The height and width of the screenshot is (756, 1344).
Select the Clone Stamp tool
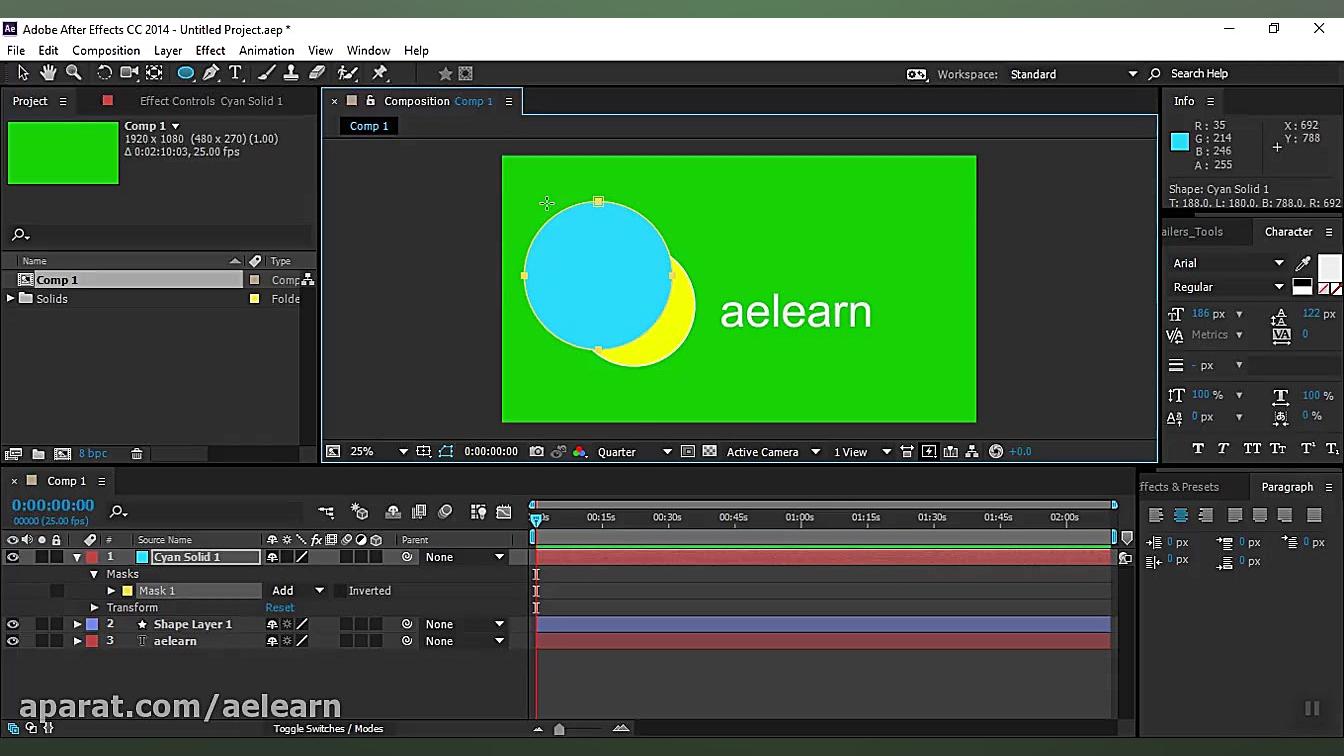(x=291, y=73)
